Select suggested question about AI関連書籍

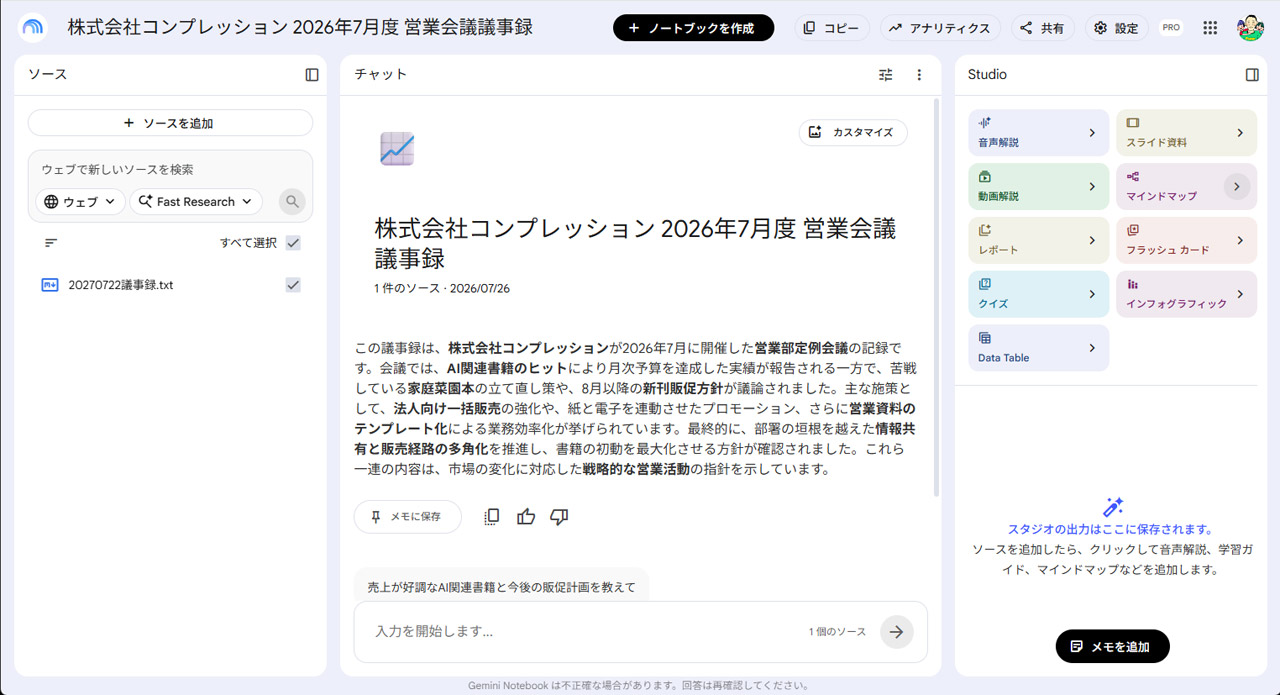click(x=501, y=587)
